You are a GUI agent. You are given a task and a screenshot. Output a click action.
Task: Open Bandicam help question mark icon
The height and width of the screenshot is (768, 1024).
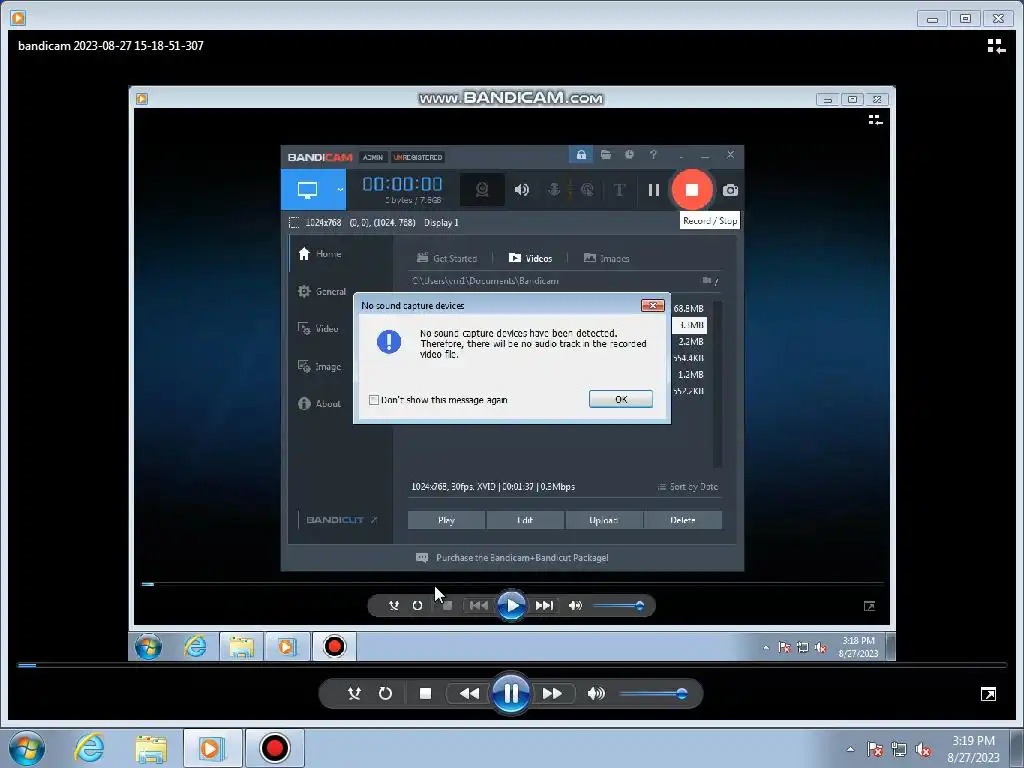click(653, 155)
